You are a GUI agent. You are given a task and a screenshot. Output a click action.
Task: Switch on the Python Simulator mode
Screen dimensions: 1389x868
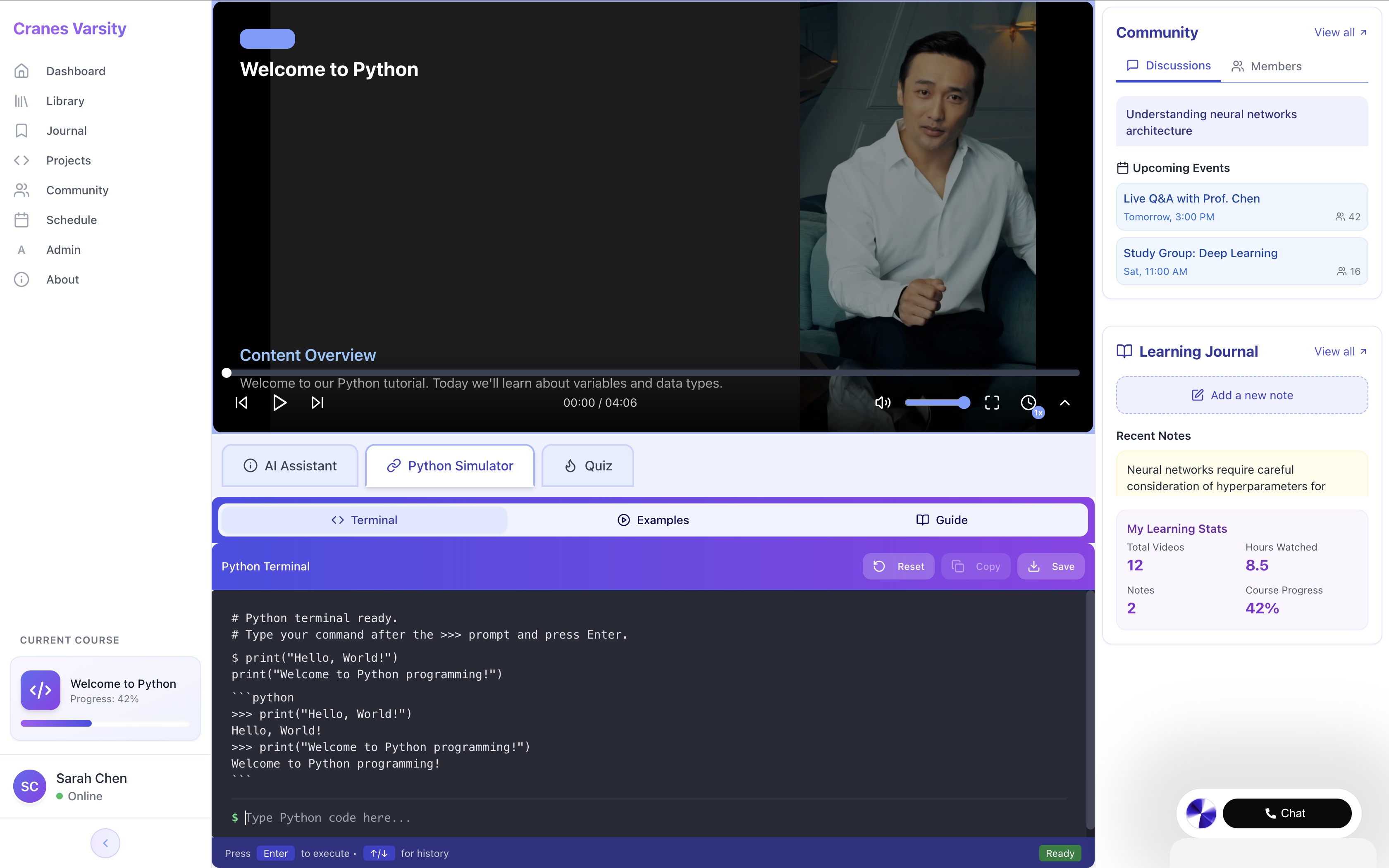click(449, 465)
